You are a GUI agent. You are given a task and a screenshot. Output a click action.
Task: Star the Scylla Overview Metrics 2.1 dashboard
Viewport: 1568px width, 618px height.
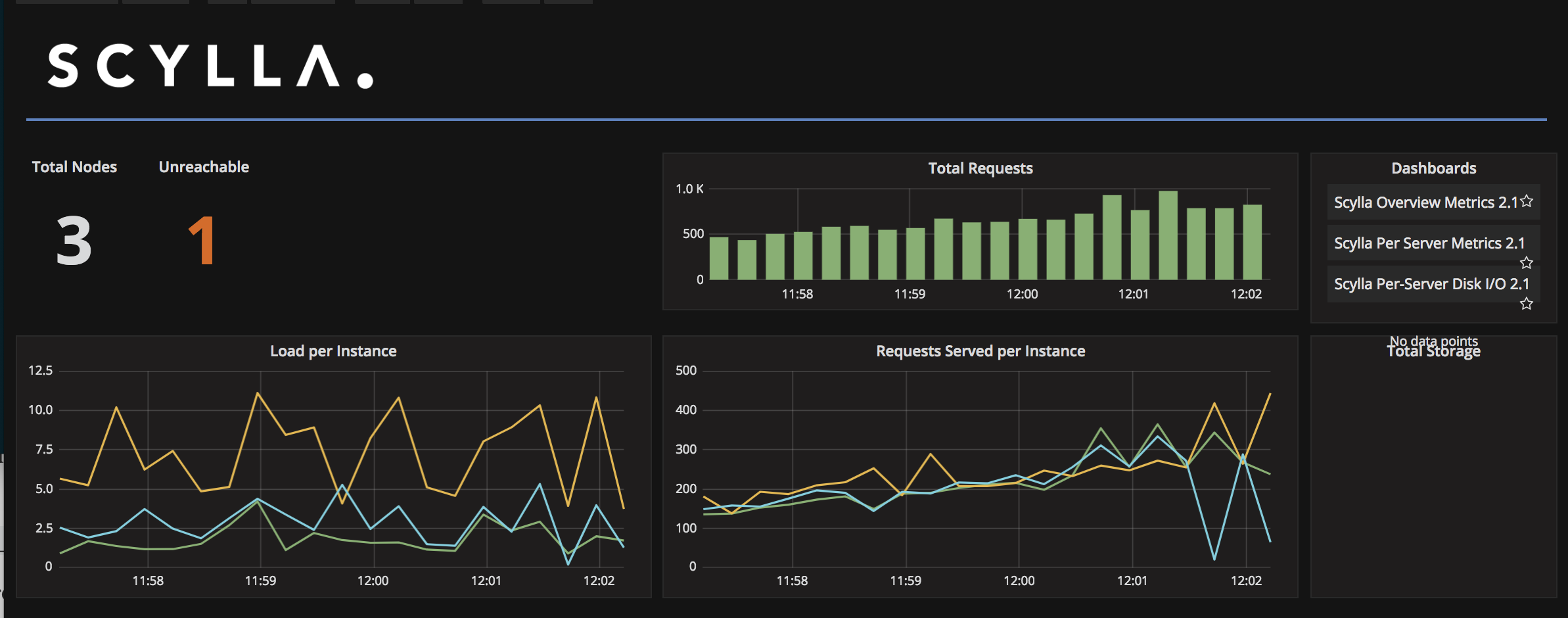1527,201
